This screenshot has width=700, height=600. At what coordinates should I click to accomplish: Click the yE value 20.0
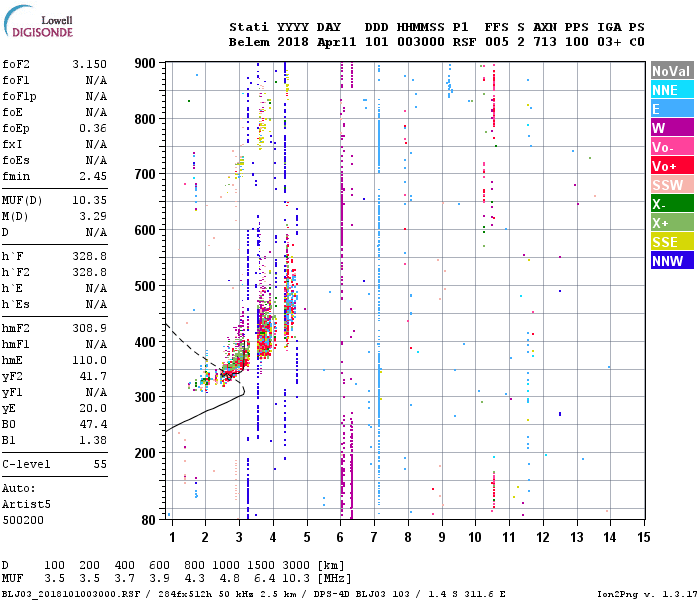93,408
